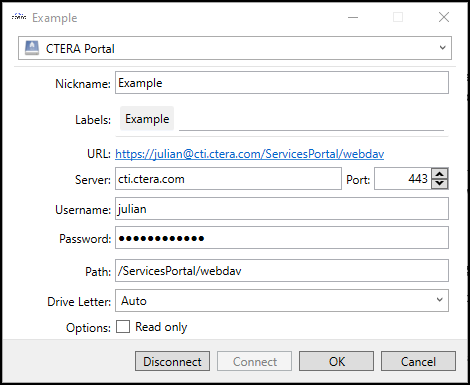
Task: Click the empty Labels entry field
Action: [311, 120]
